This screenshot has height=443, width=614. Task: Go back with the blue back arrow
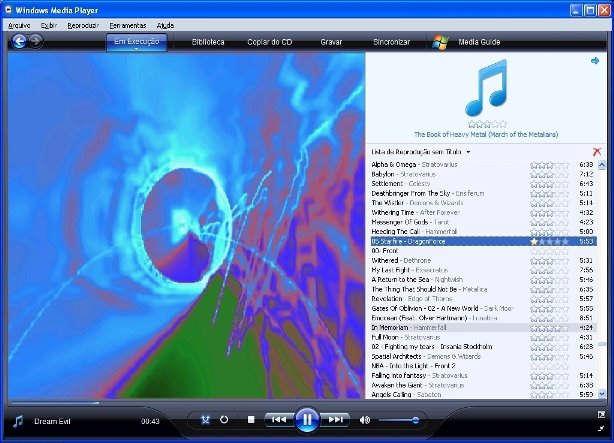[19, 41]
